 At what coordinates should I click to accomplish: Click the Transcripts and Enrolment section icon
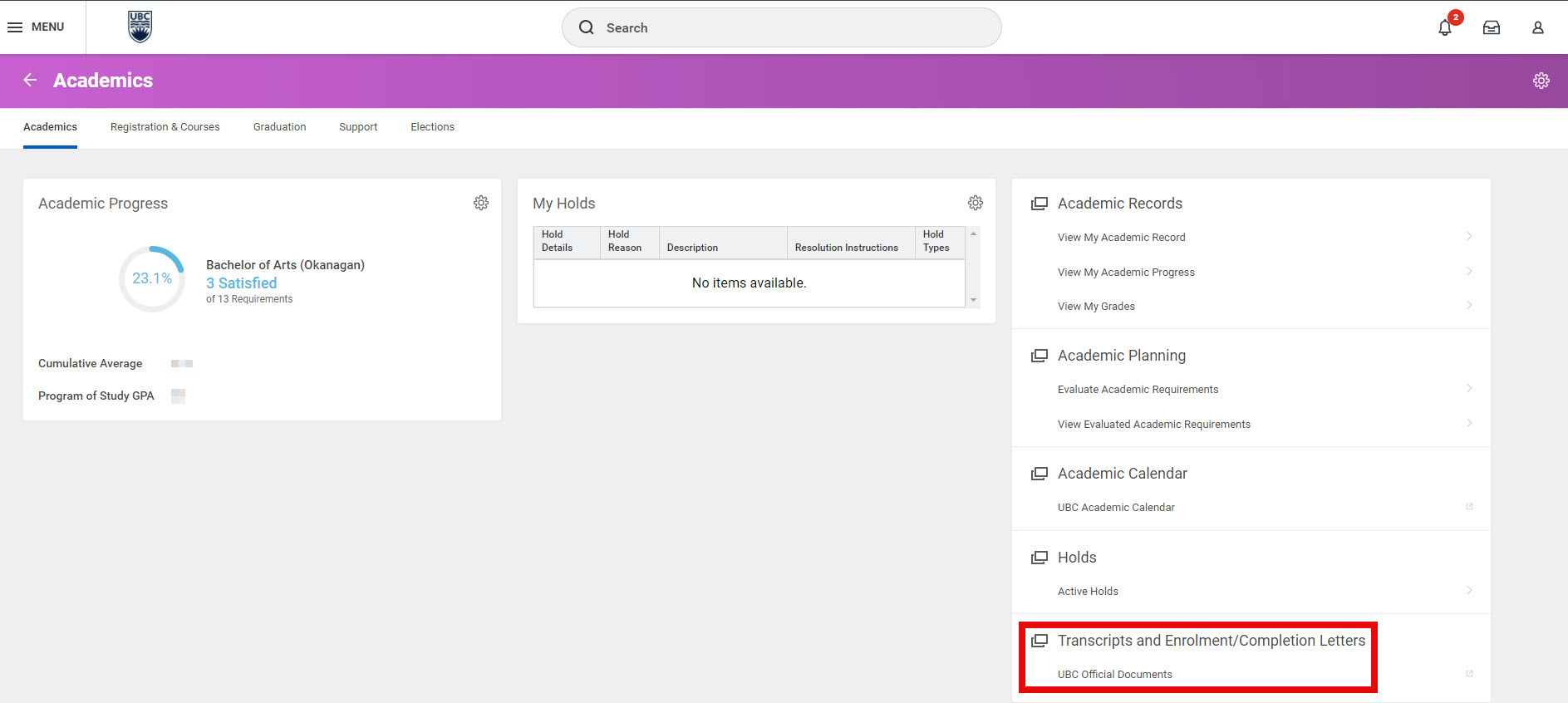coord(1040,641)
